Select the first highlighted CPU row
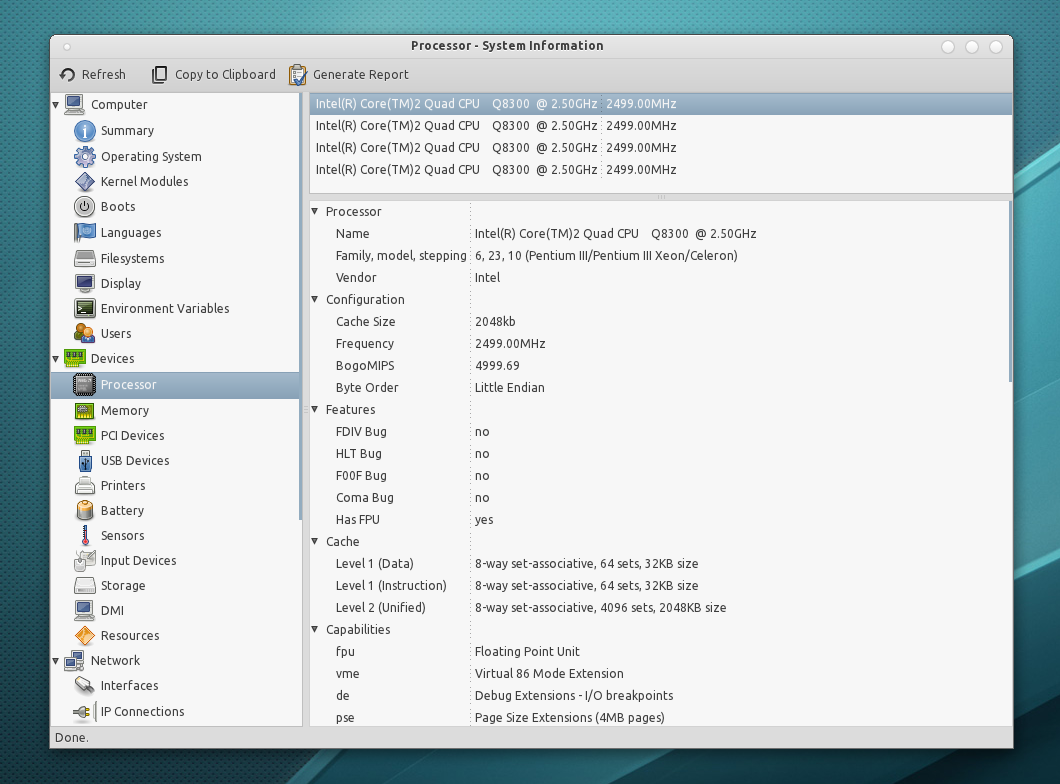Viewport: 1060px width, 784px height. pyautogui.click(x=660, y=103)
